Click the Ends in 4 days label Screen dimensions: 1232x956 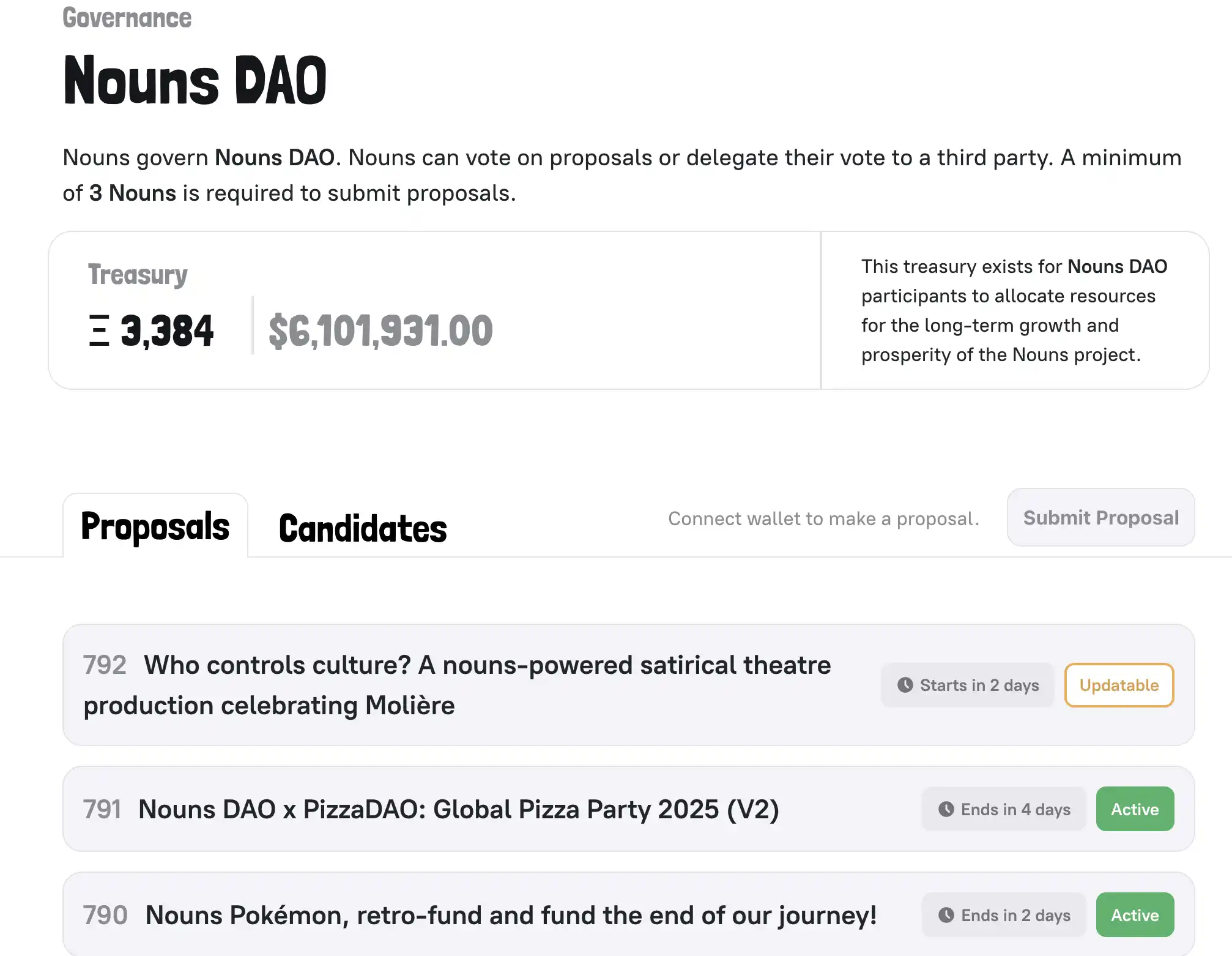pos(1015,809)
